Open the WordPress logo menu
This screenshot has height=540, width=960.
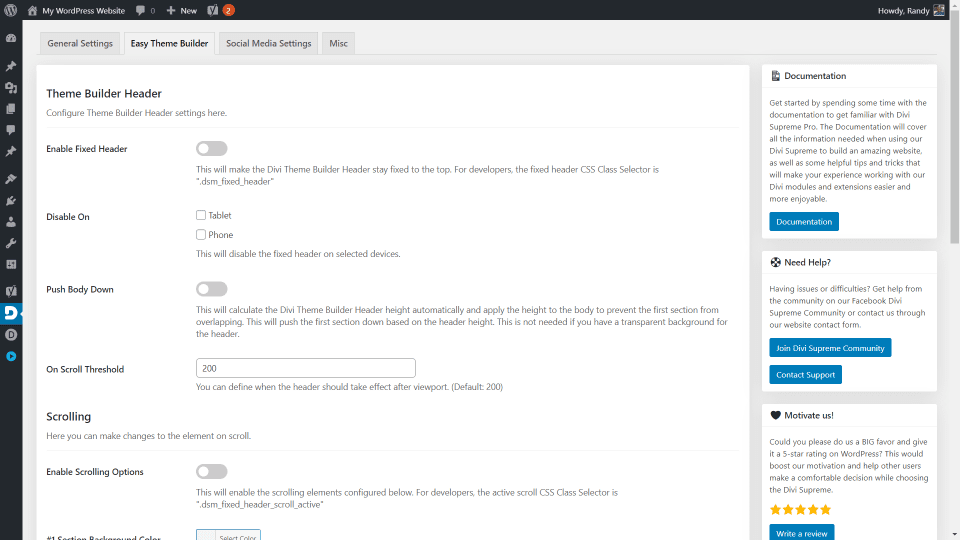11,10
